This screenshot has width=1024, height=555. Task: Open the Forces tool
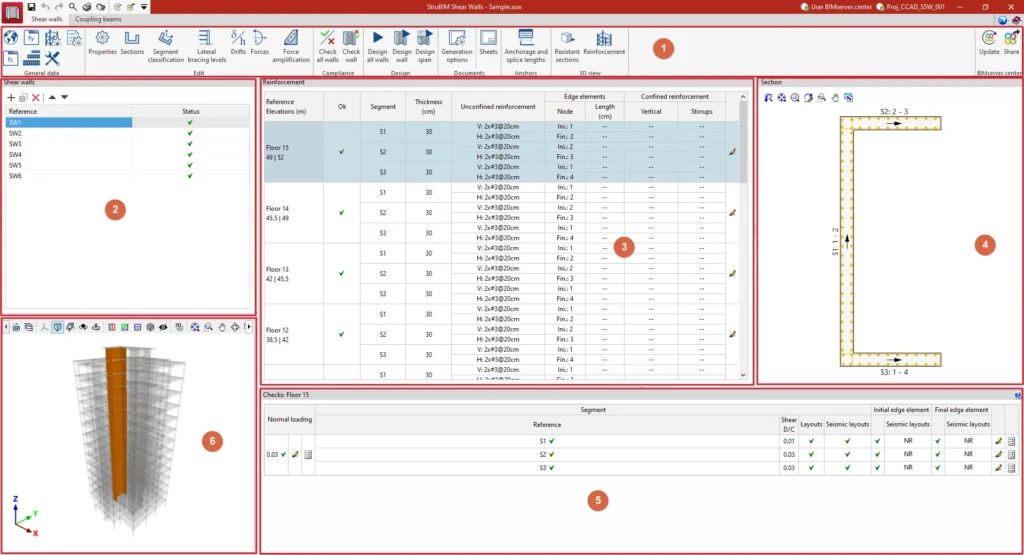[x=259, y=43]
